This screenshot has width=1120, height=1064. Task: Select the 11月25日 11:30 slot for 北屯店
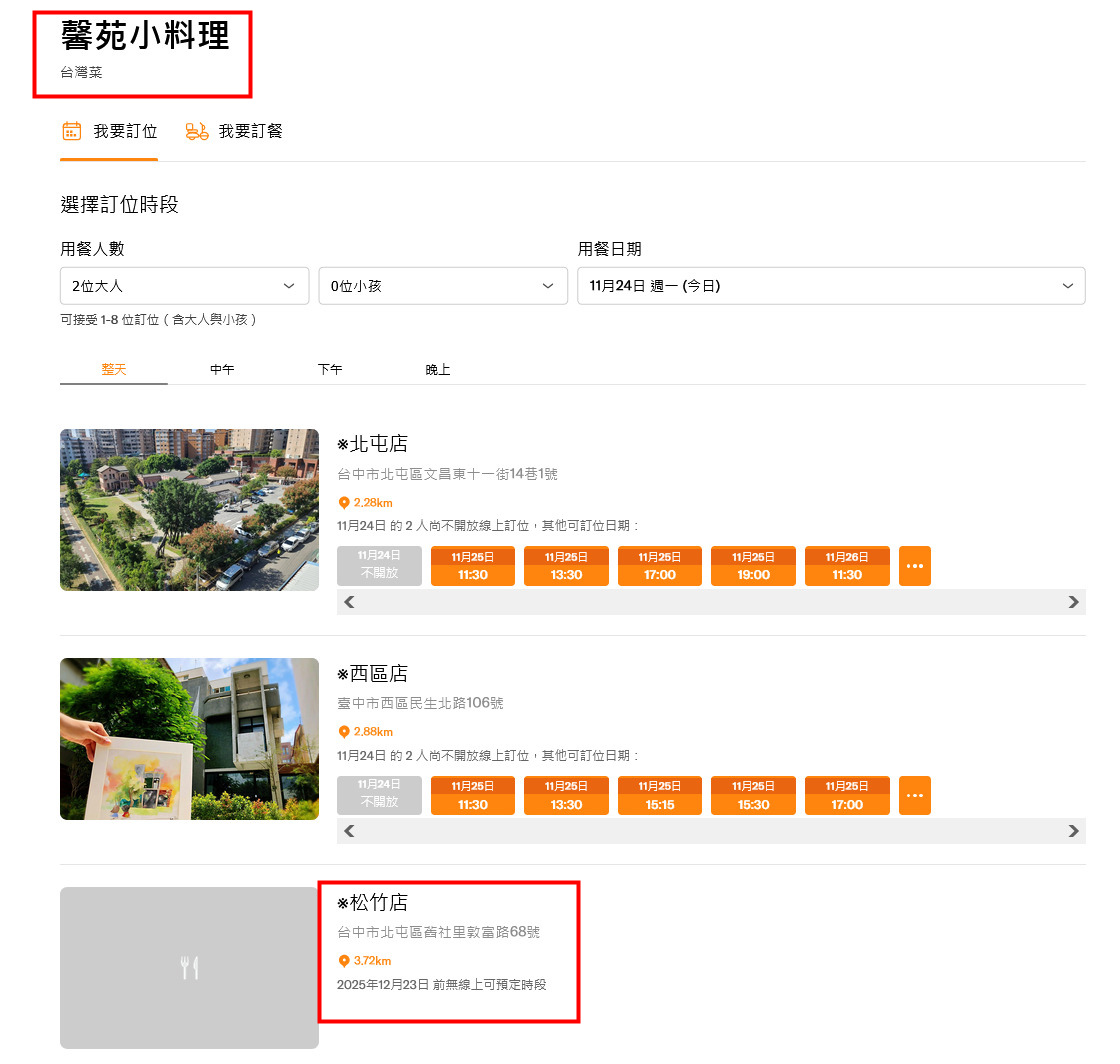point(472,566)
